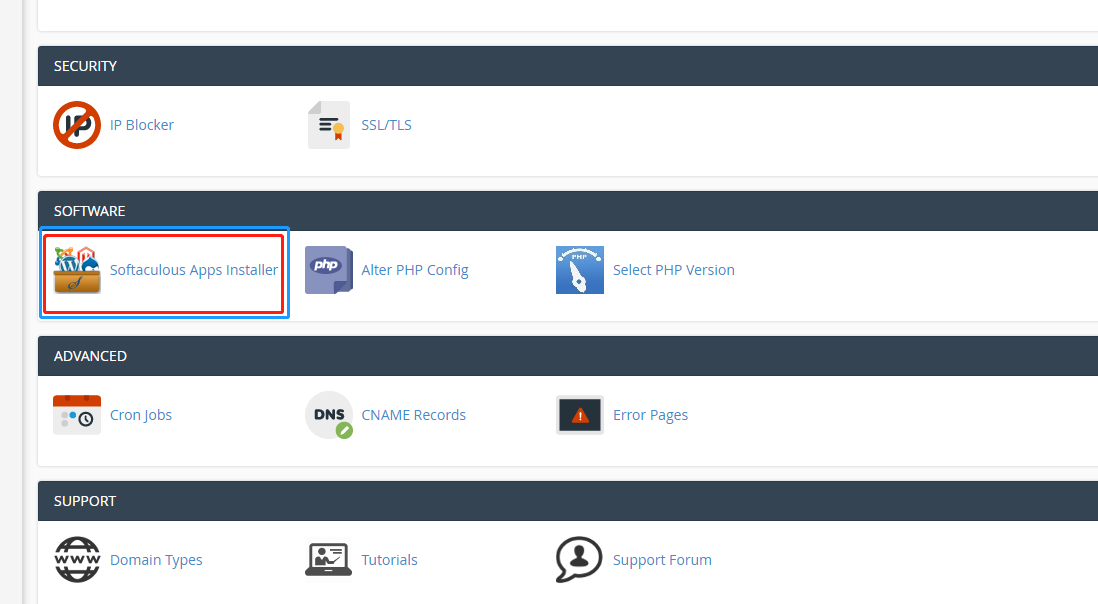Click the WWW globe Domain Types icon
Image resolution: width=1098 pixels, height=604 pixels.
[77, 560]
